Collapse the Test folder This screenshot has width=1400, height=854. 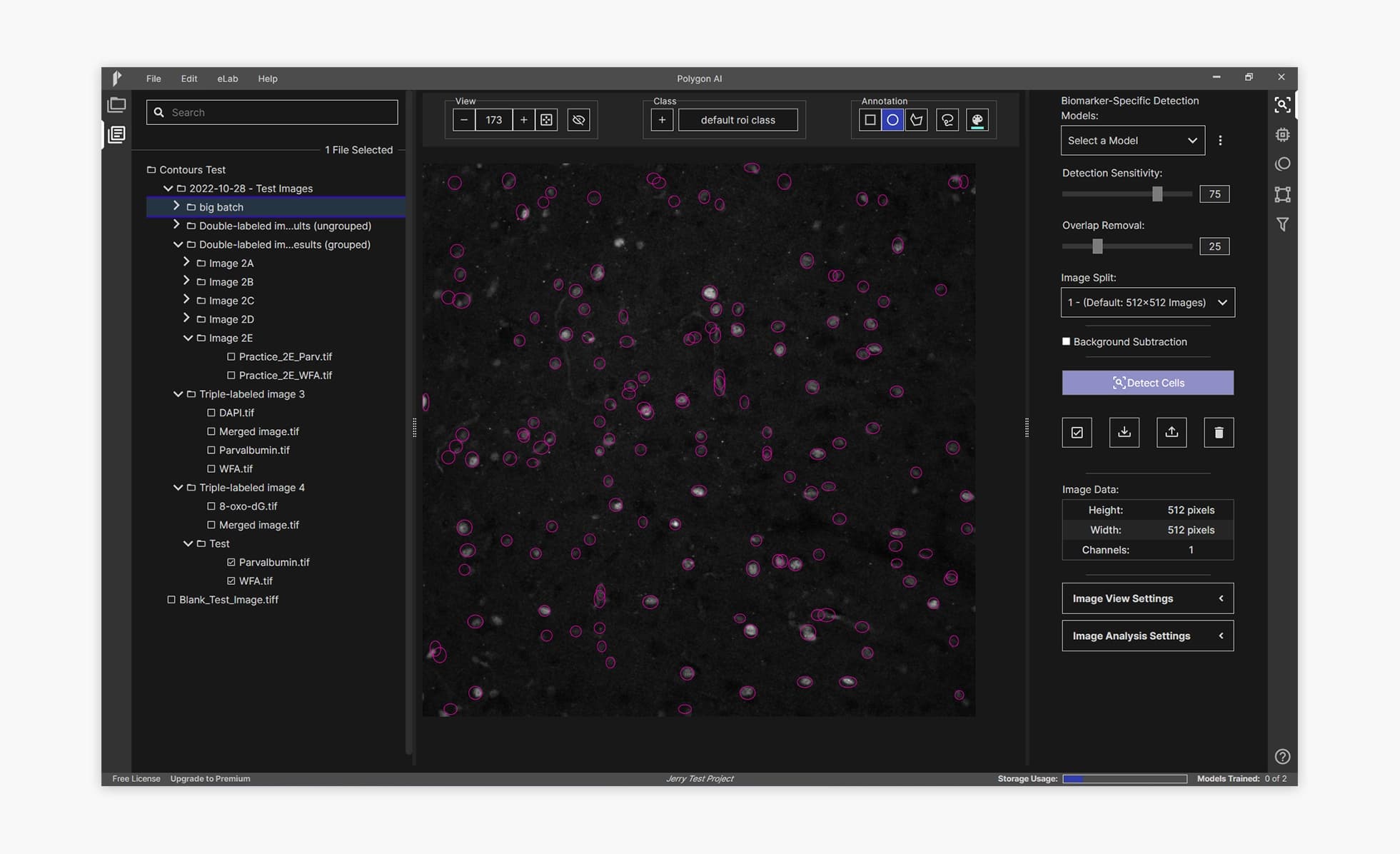188,543
